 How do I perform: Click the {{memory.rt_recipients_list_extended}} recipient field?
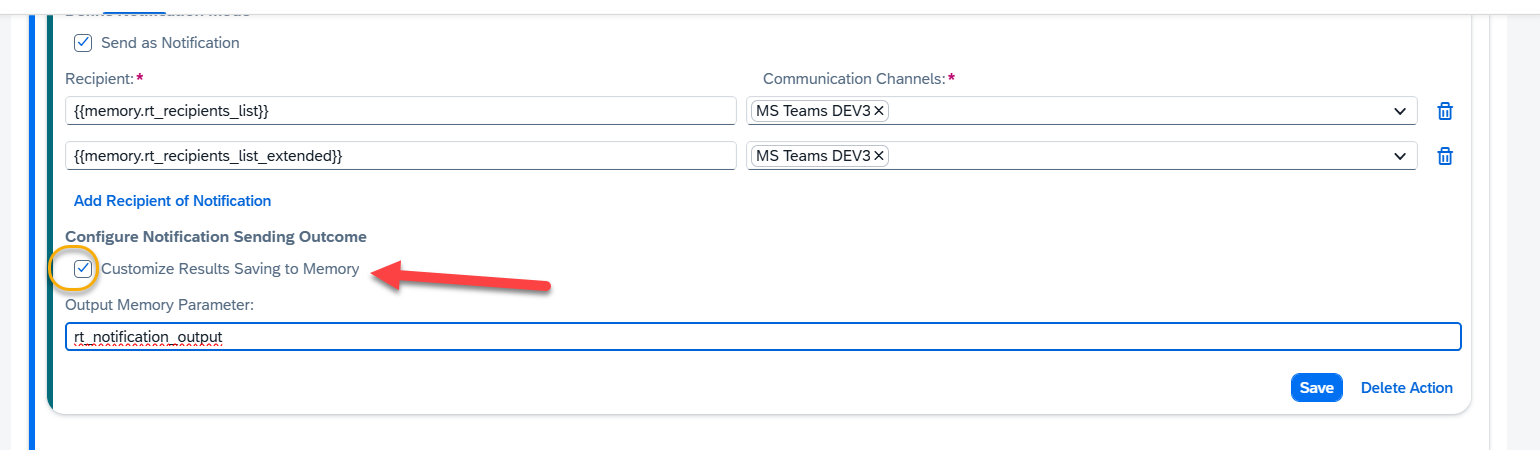(400, 156)
